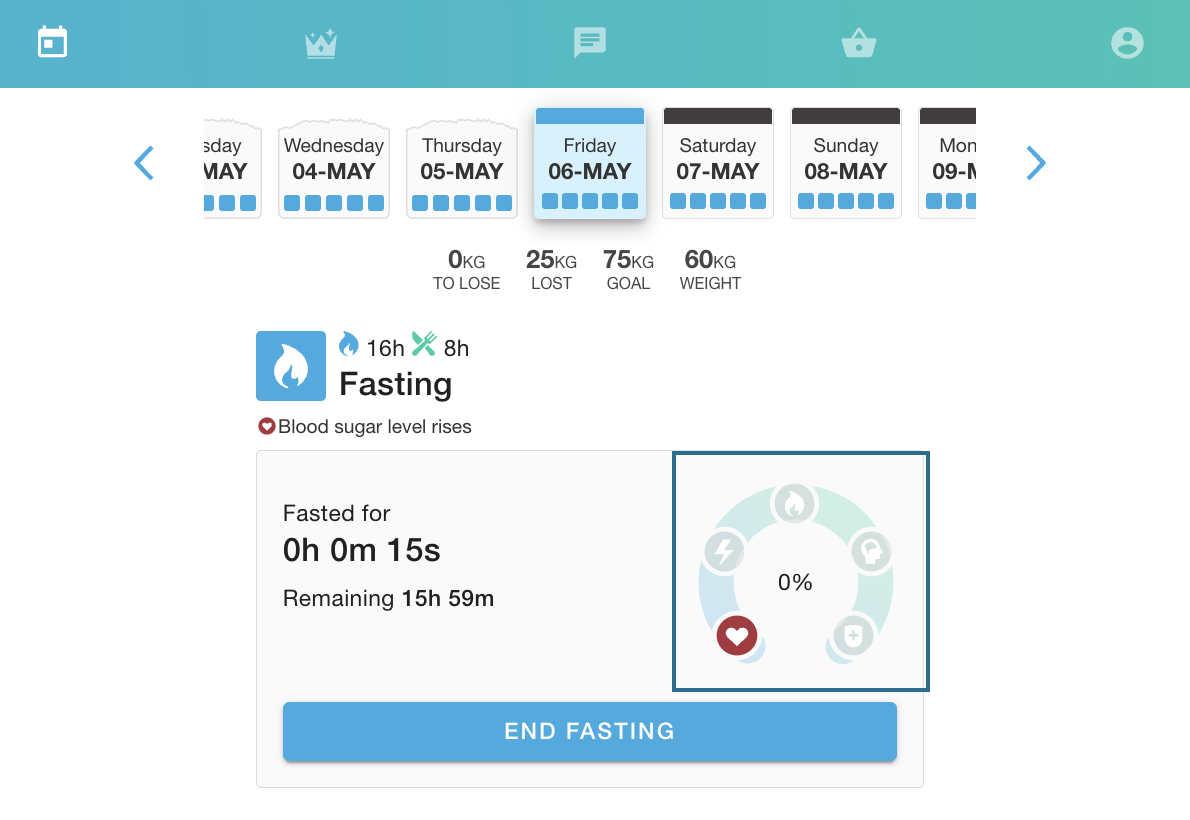Select the lightning bolt stage icon

tap(723, 551)
